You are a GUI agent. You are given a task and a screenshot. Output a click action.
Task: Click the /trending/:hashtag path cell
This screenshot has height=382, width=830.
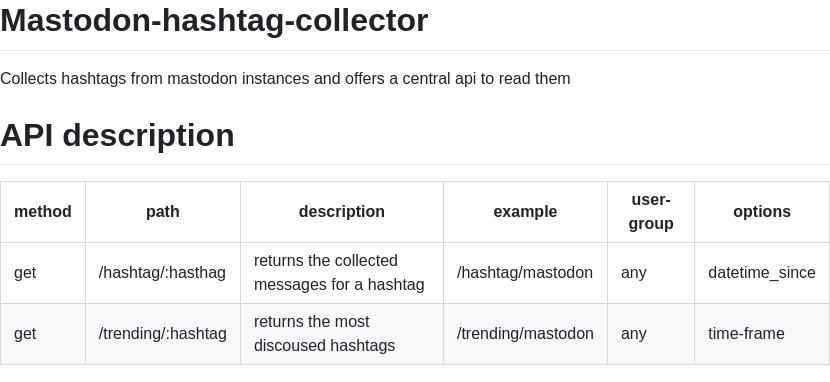(163, 334)
